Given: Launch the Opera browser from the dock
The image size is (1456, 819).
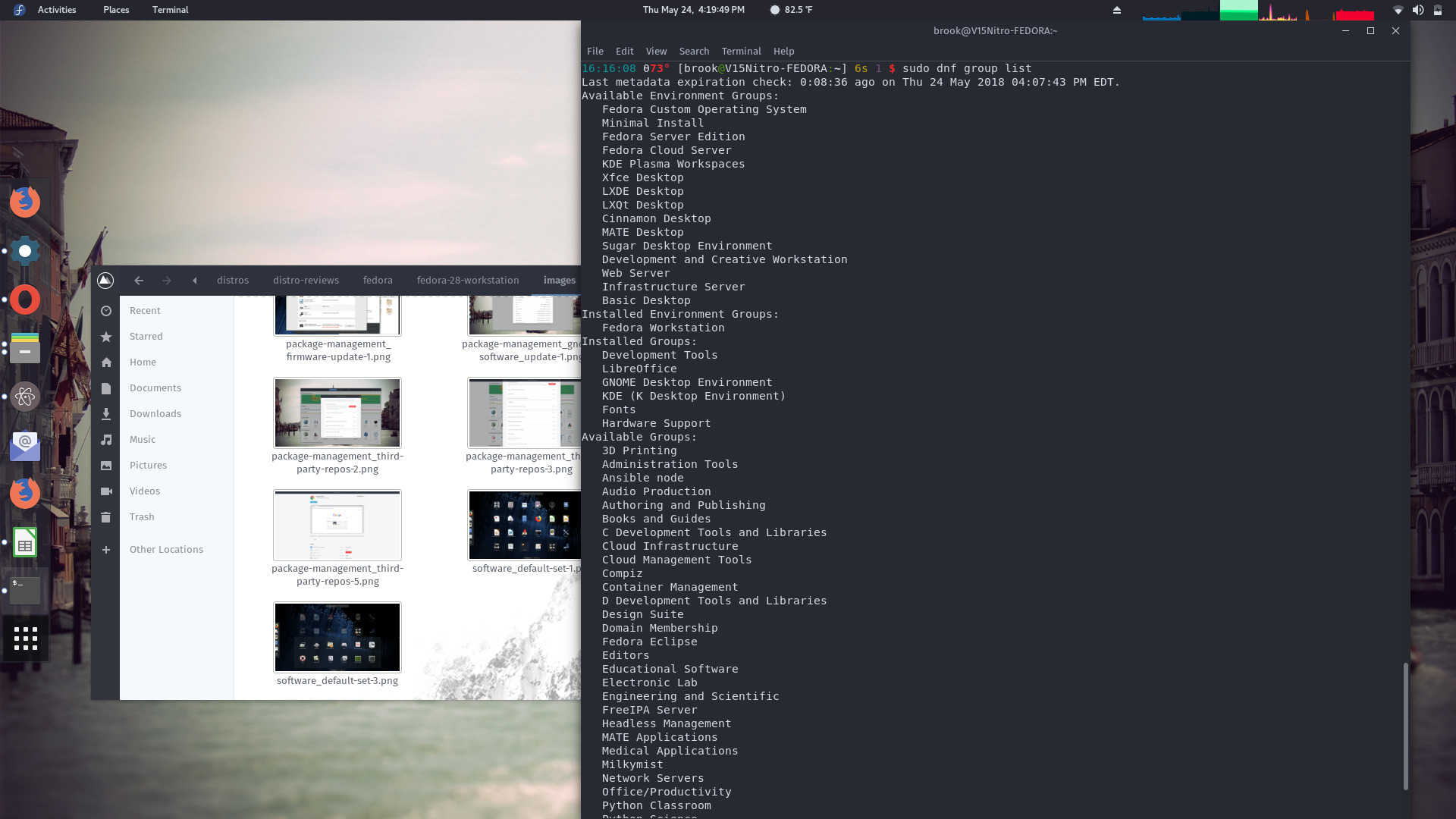Looking at the screenshot, I should pyautogui.click(x=25, y=300).
